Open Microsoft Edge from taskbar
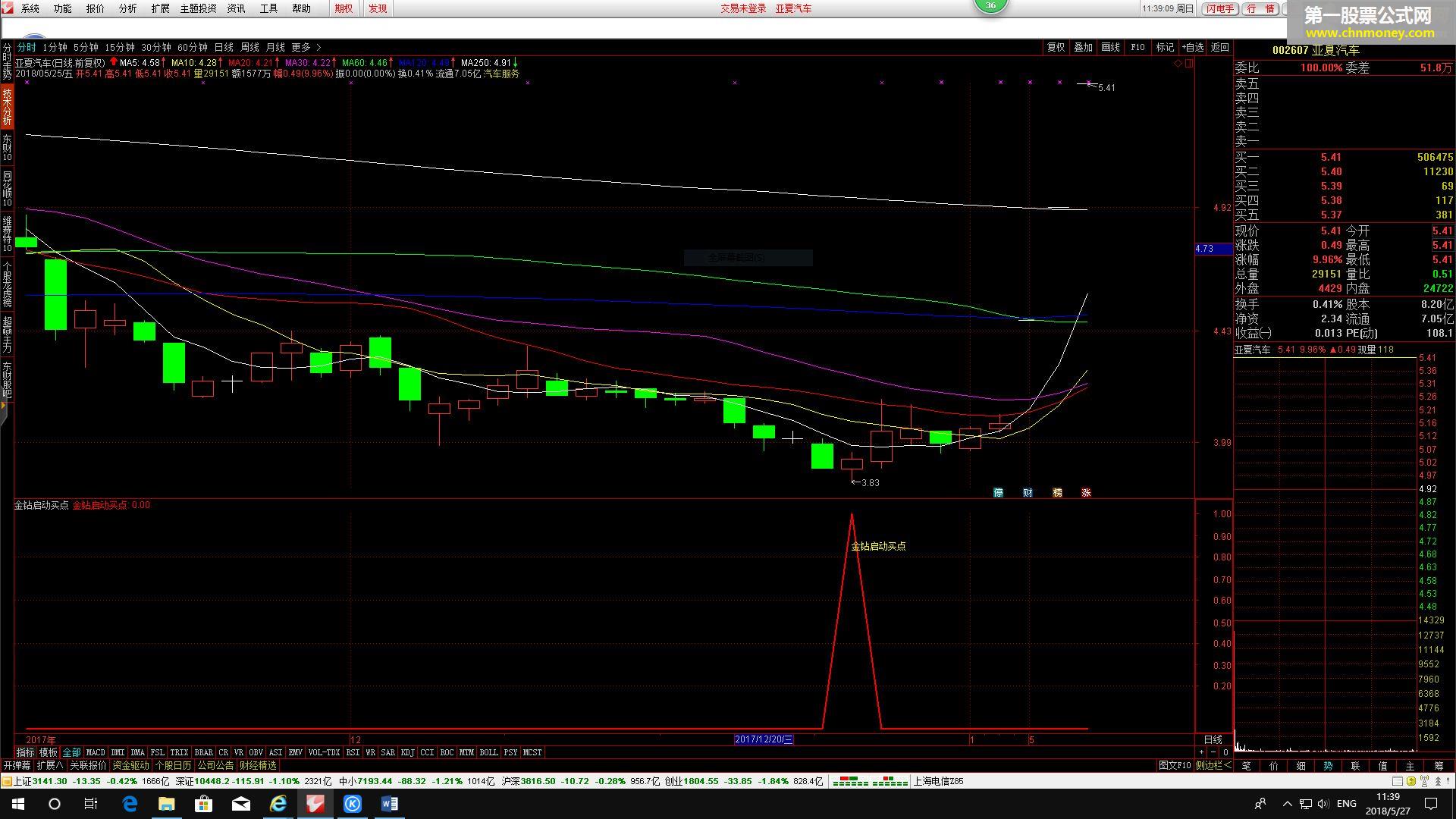 tap(130, 804)
